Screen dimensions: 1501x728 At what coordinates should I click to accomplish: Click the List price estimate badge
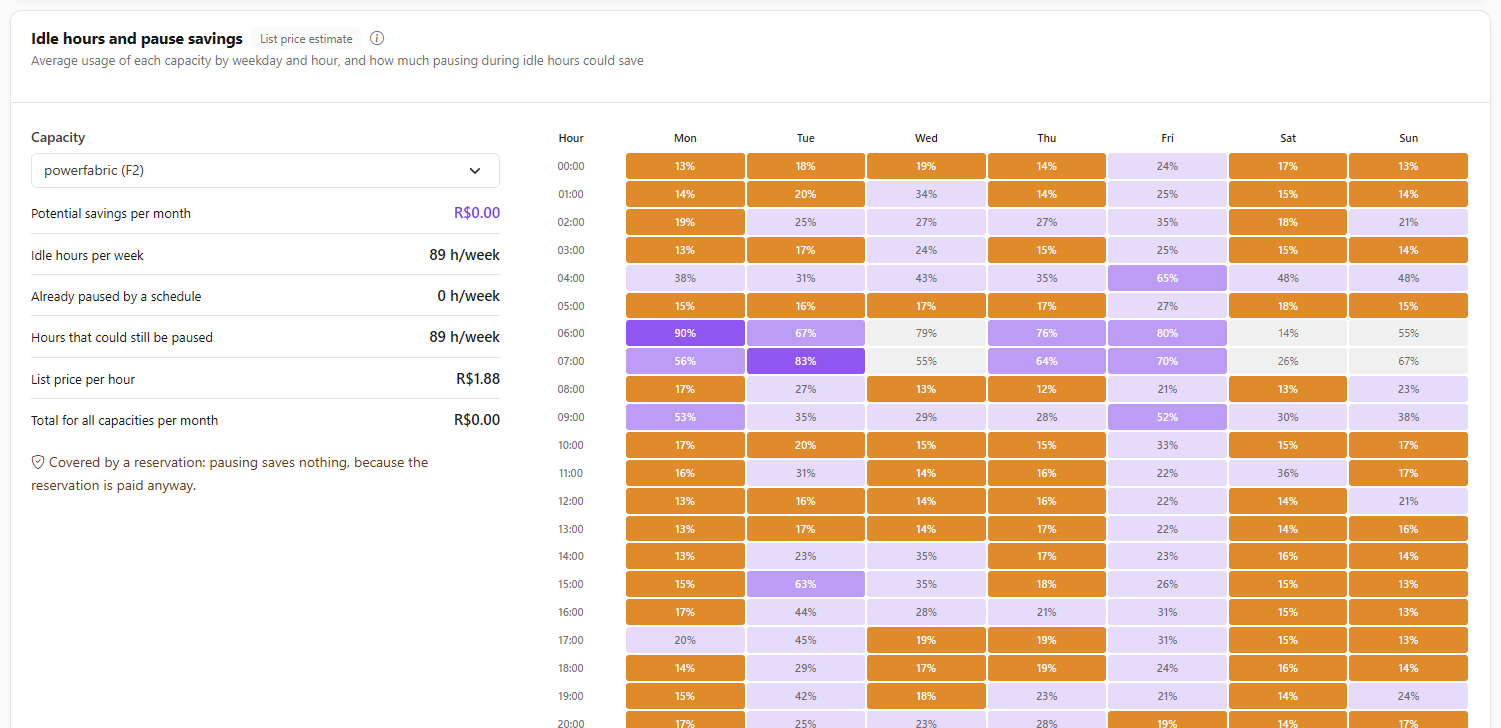306,39
